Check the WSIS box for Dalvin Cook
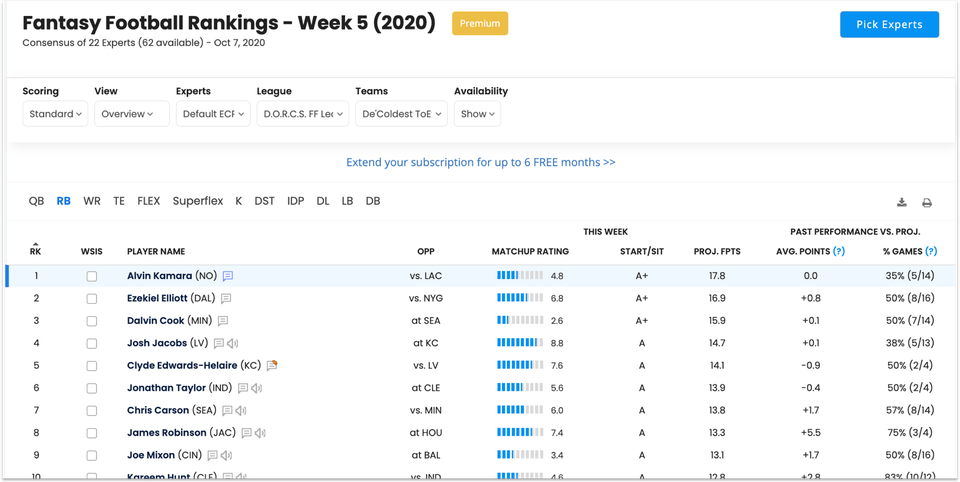The height and width of the screenshot is (482, 960). [x=92, y=322]
